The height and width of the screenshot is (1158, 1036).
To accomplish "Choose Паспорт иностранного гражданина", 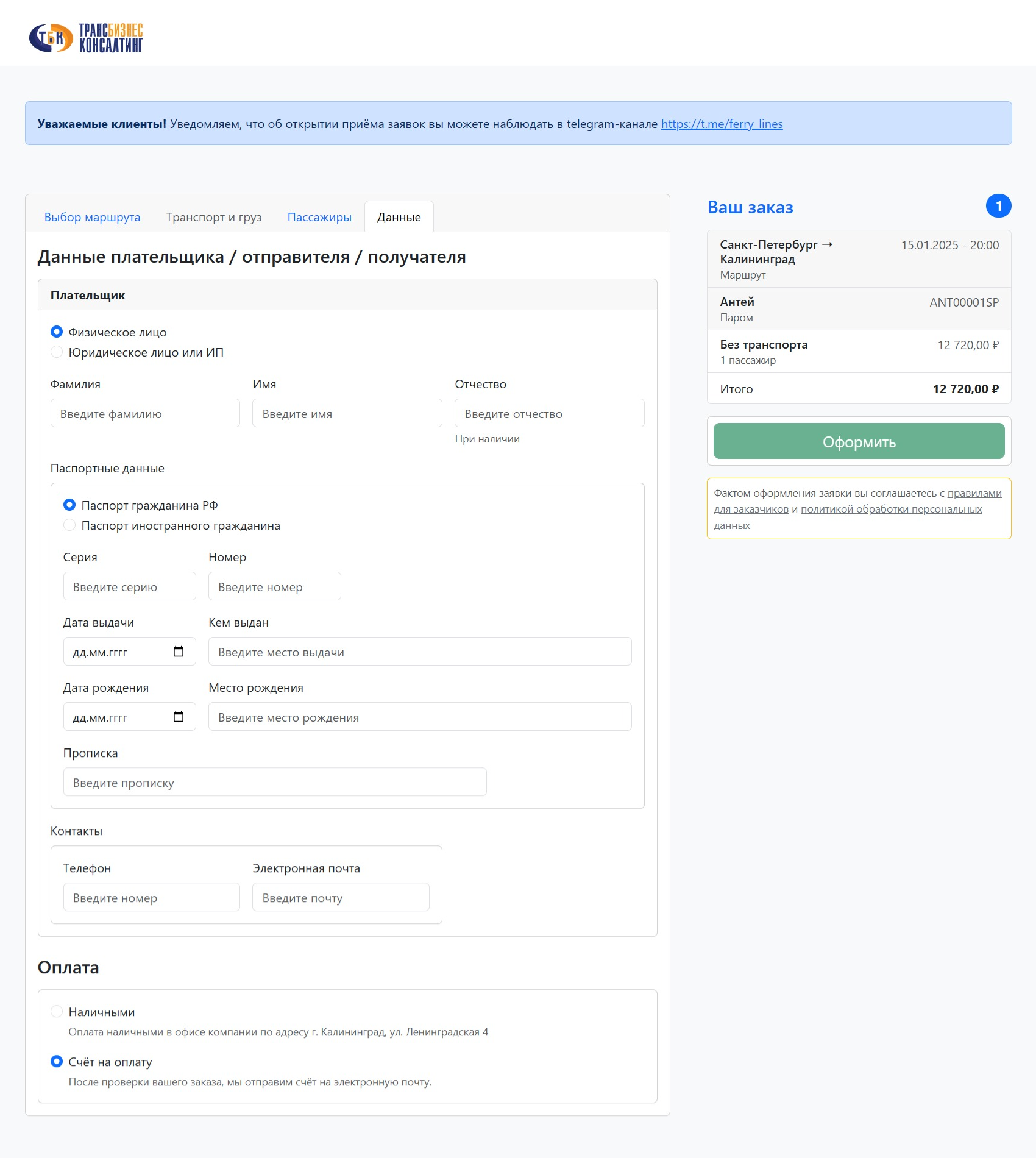I will tap(69, 525).
